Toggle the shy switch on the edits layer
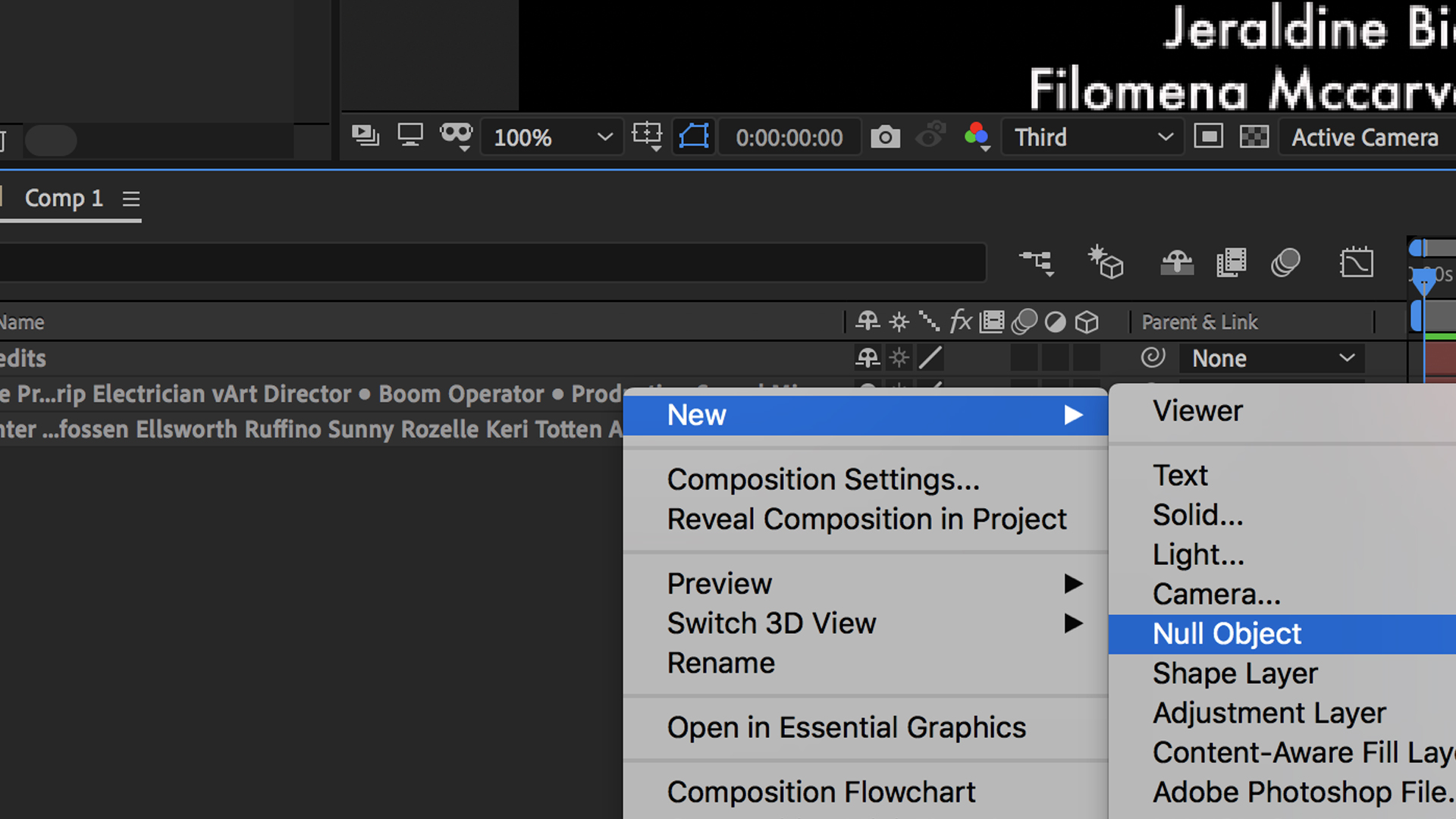This screenshot has width=1456, height=819. 867,358
